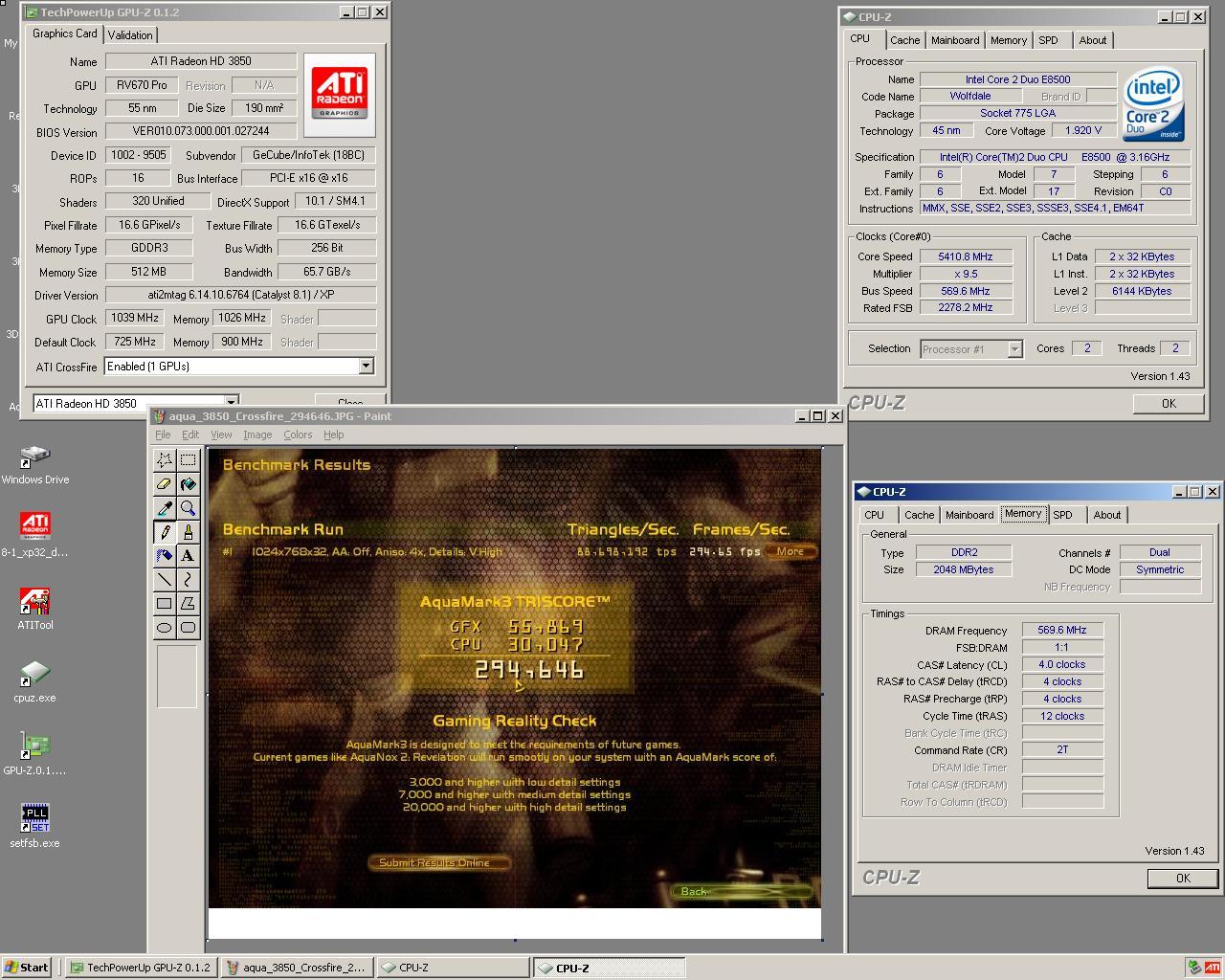The image size is (1225, 980).
Task: Open the Memory tab in upper CPU-Z window
Action: 1009,40
